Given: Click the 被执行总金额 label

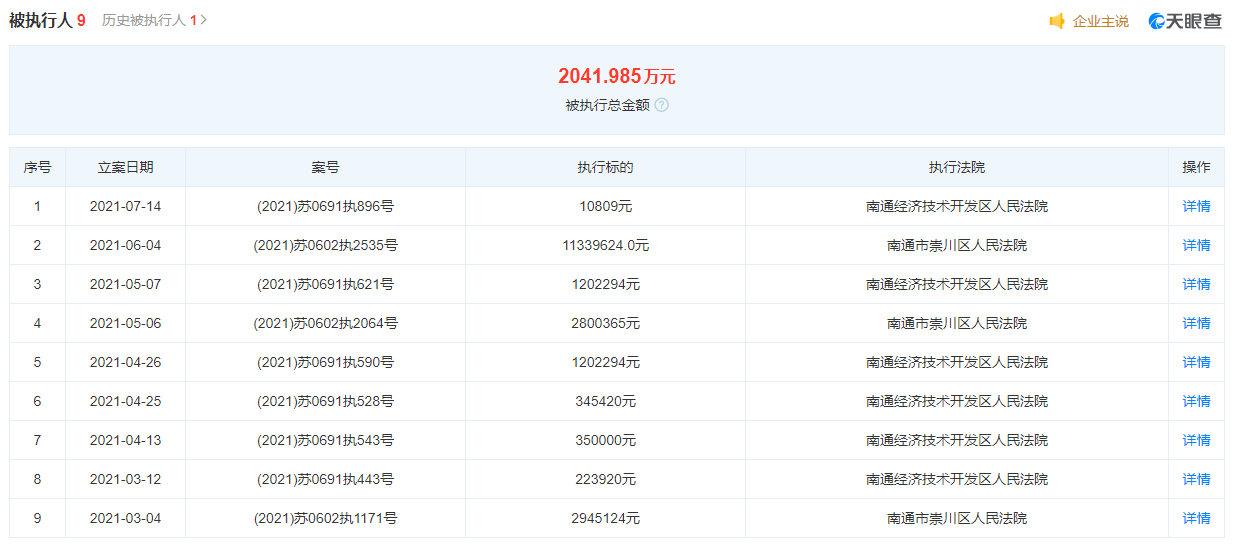Looking at the screenshot, I should coord(607,105).
